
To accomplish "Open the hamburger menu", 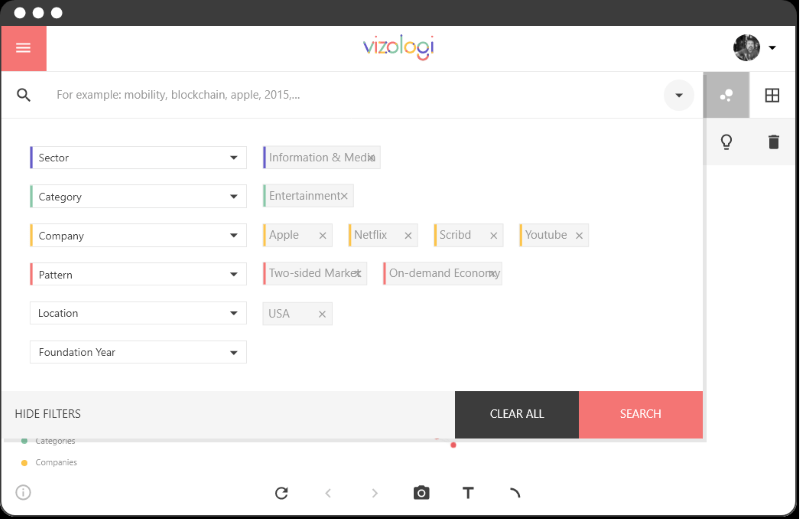I will (x=23, y=48).
